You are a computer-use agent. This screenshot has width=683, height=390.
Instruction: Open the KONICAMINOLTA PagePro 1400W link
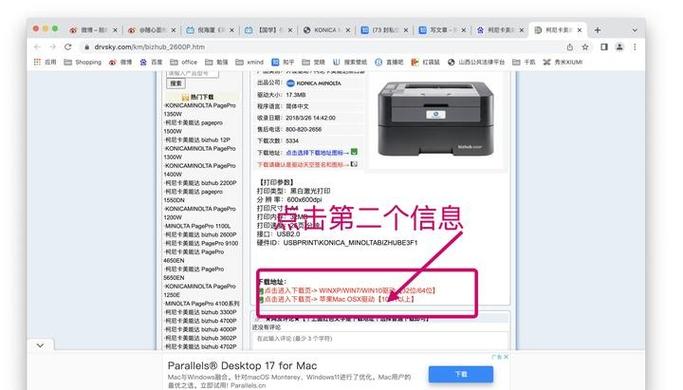coord(199,170)
